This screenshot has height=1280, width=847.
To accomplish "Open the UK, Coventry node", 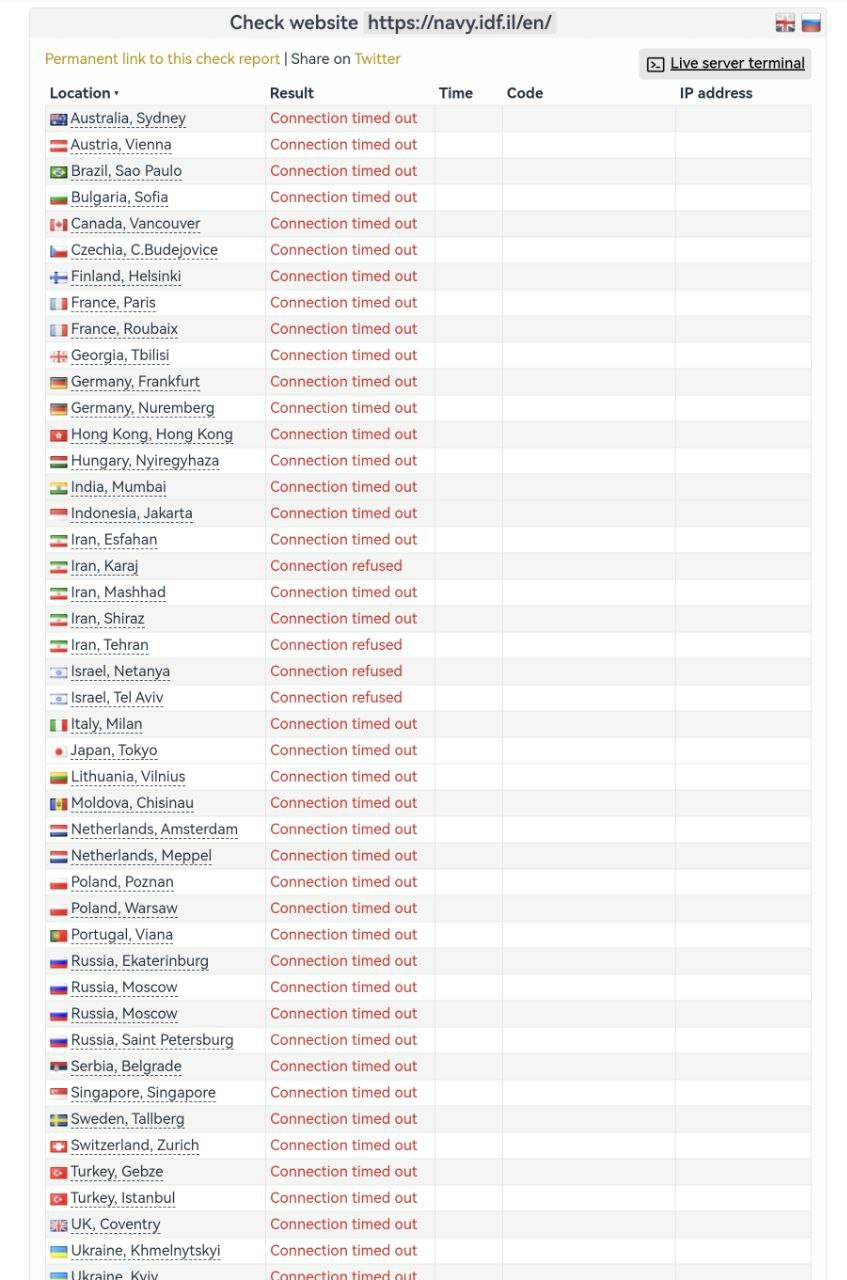I will tap(115, 1224).
